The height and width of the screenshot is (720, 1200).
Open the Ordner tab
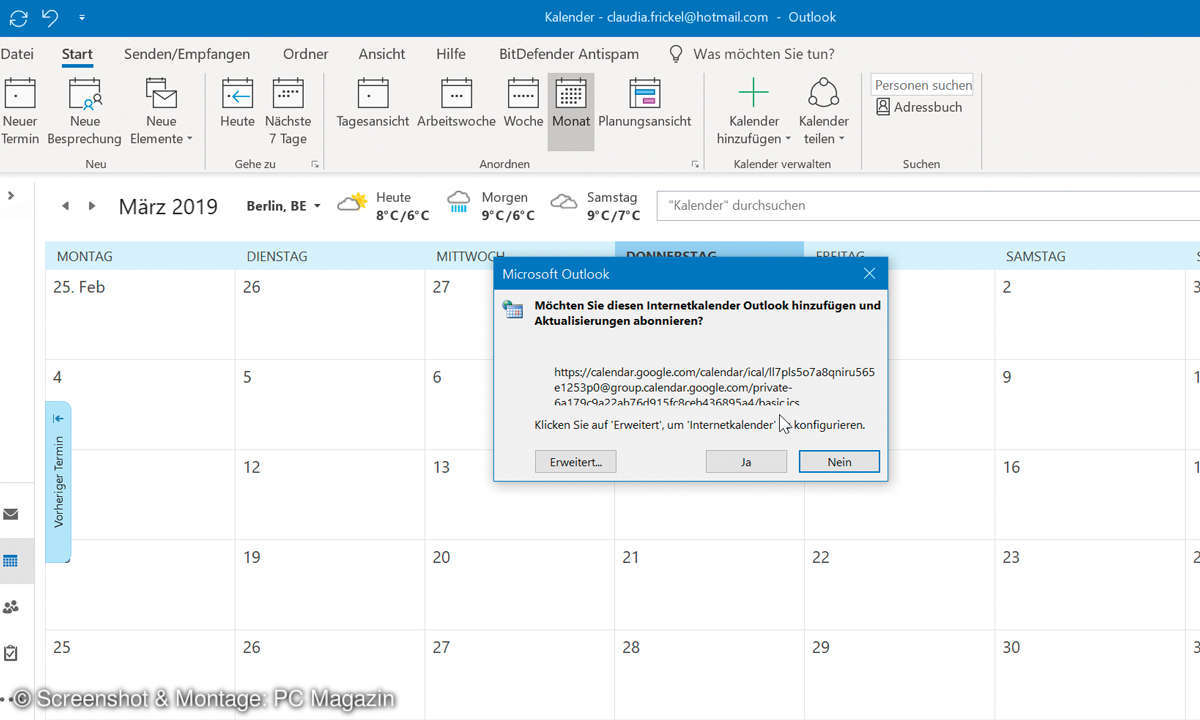coord(305,54)
